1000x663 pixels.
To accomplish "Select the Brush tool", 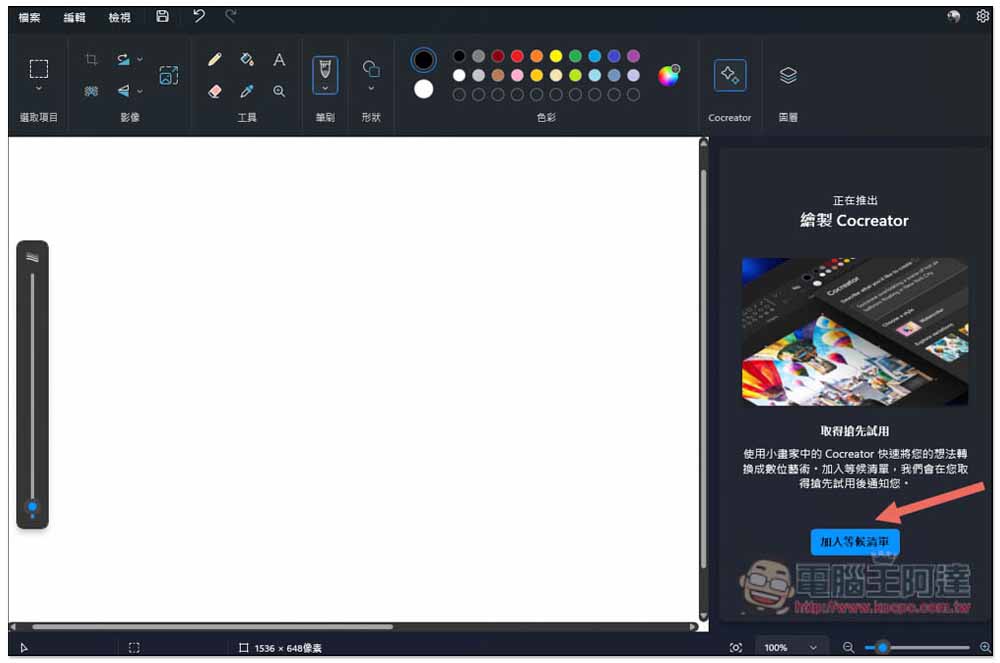I will pyautogui.click(x=325, y=68).
